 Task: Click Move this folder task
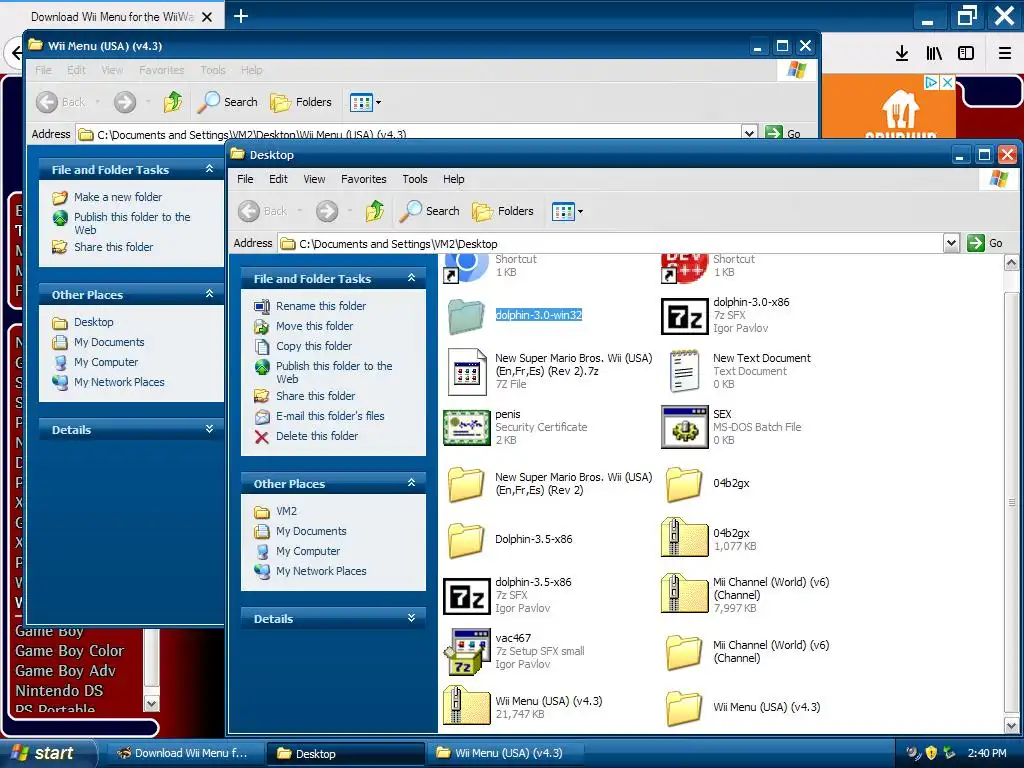click(x=304, y=326)
